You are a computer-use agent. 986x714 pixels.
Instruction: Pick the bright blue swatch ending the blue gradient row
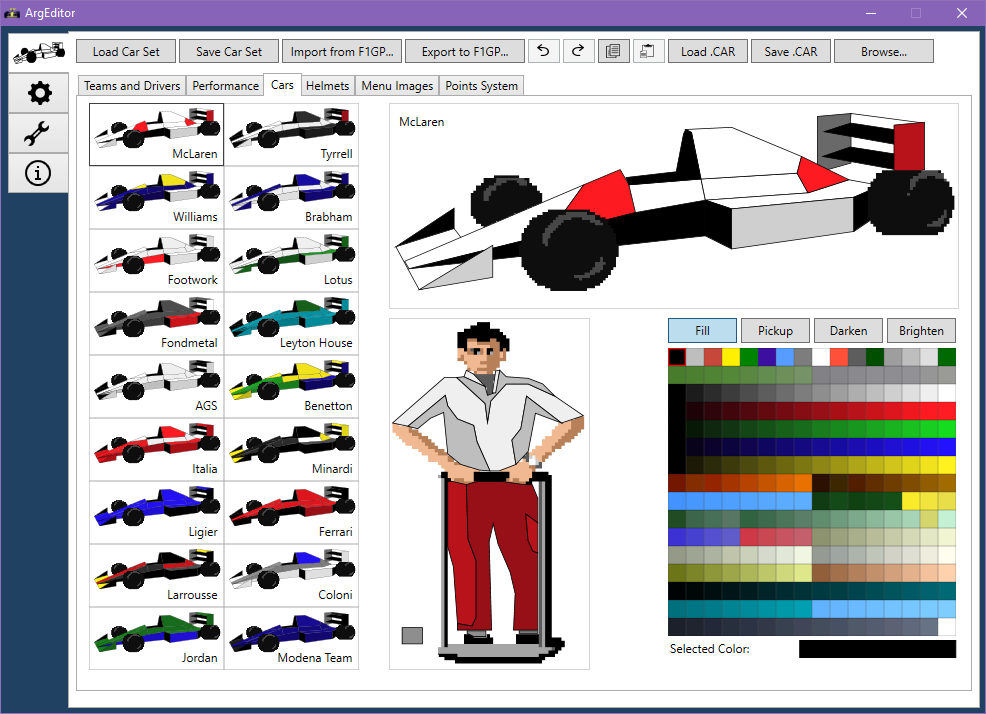point(946,447)
